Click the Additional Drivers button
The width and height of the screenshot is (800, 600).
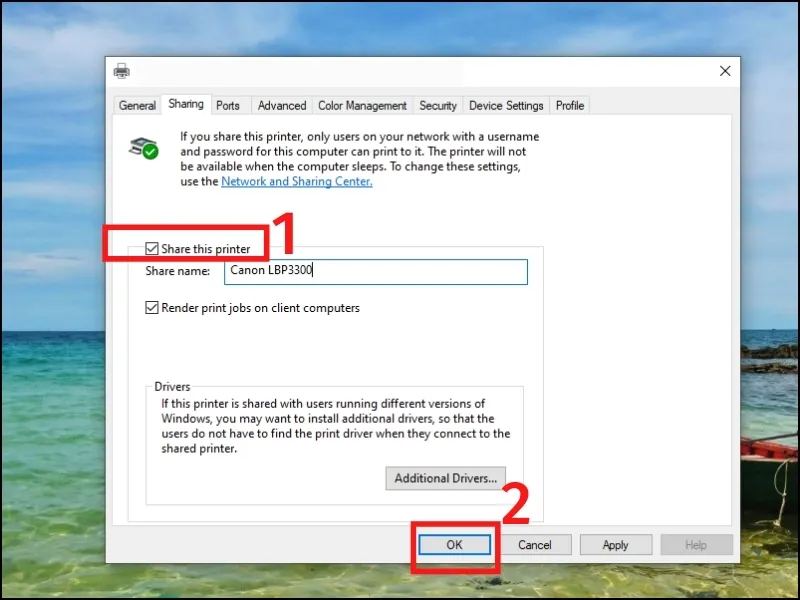pos(445,478)
